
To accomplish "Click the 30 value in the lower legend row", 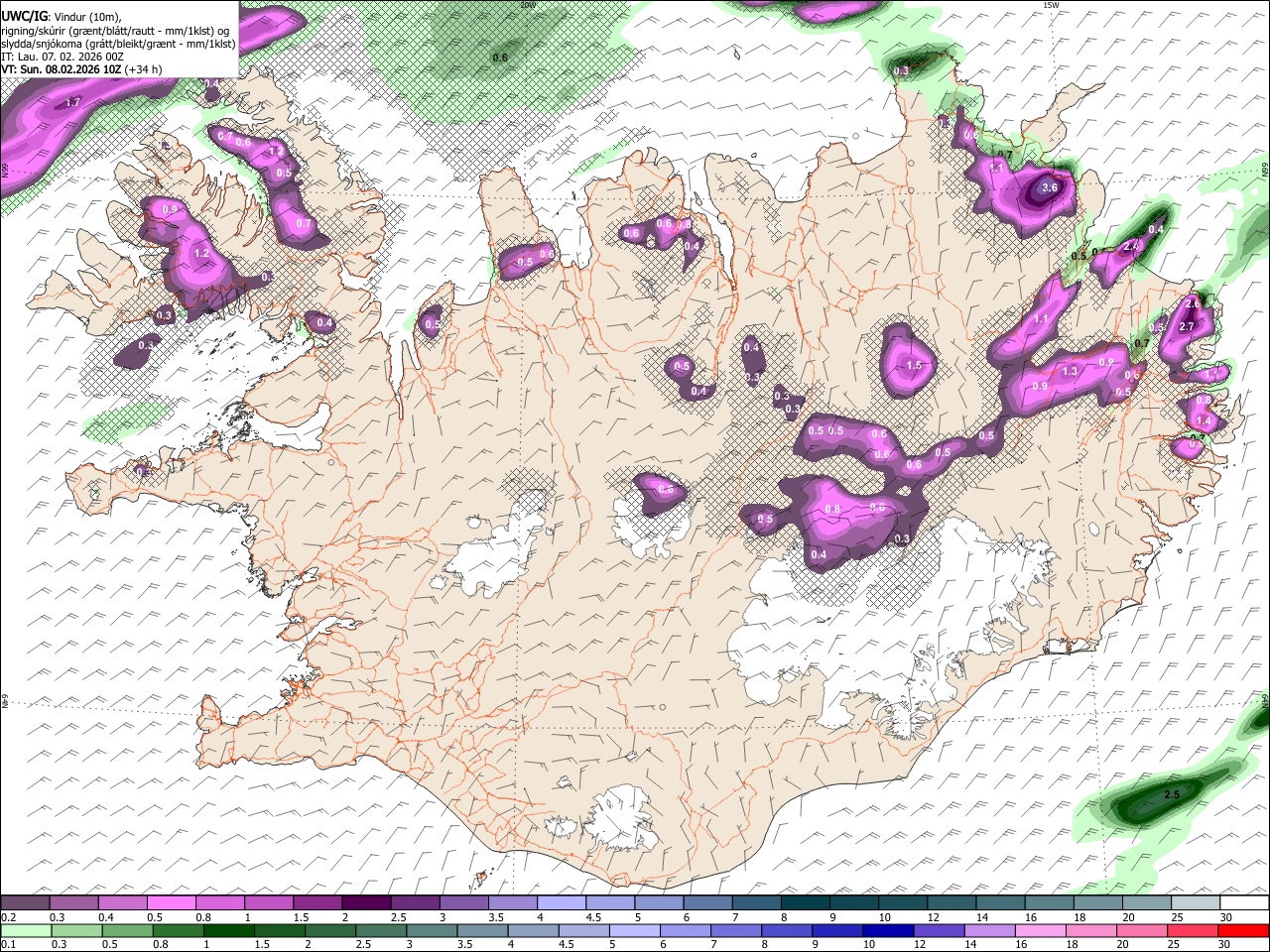I will point(1226,945).
